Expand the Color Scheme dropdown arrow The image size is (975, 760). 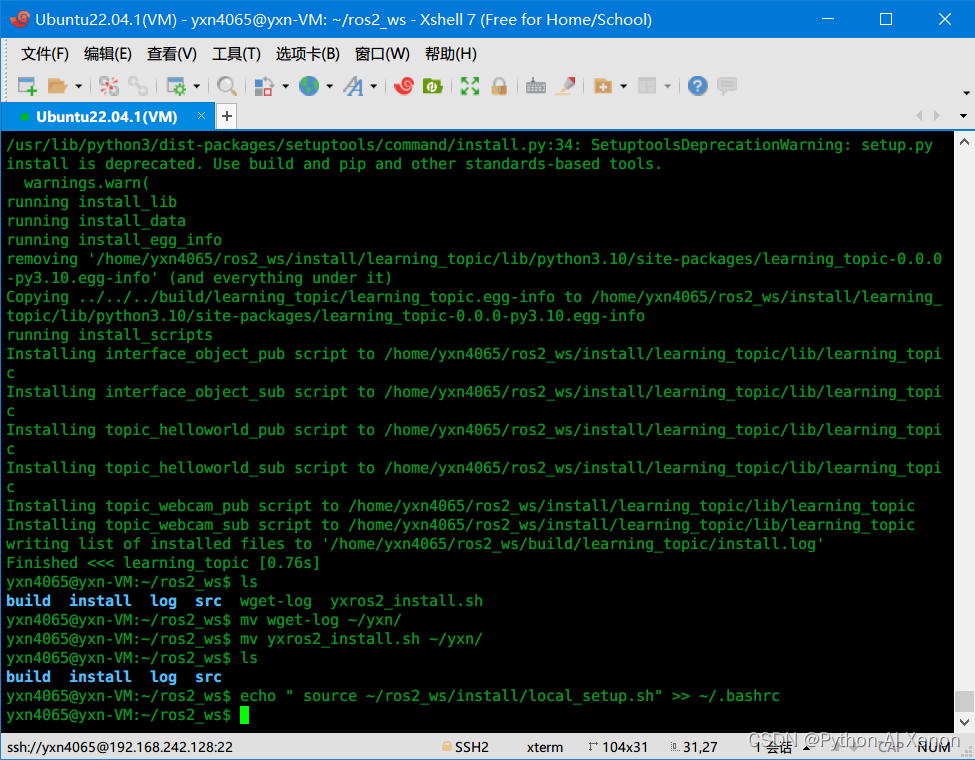tap(285, 86)
